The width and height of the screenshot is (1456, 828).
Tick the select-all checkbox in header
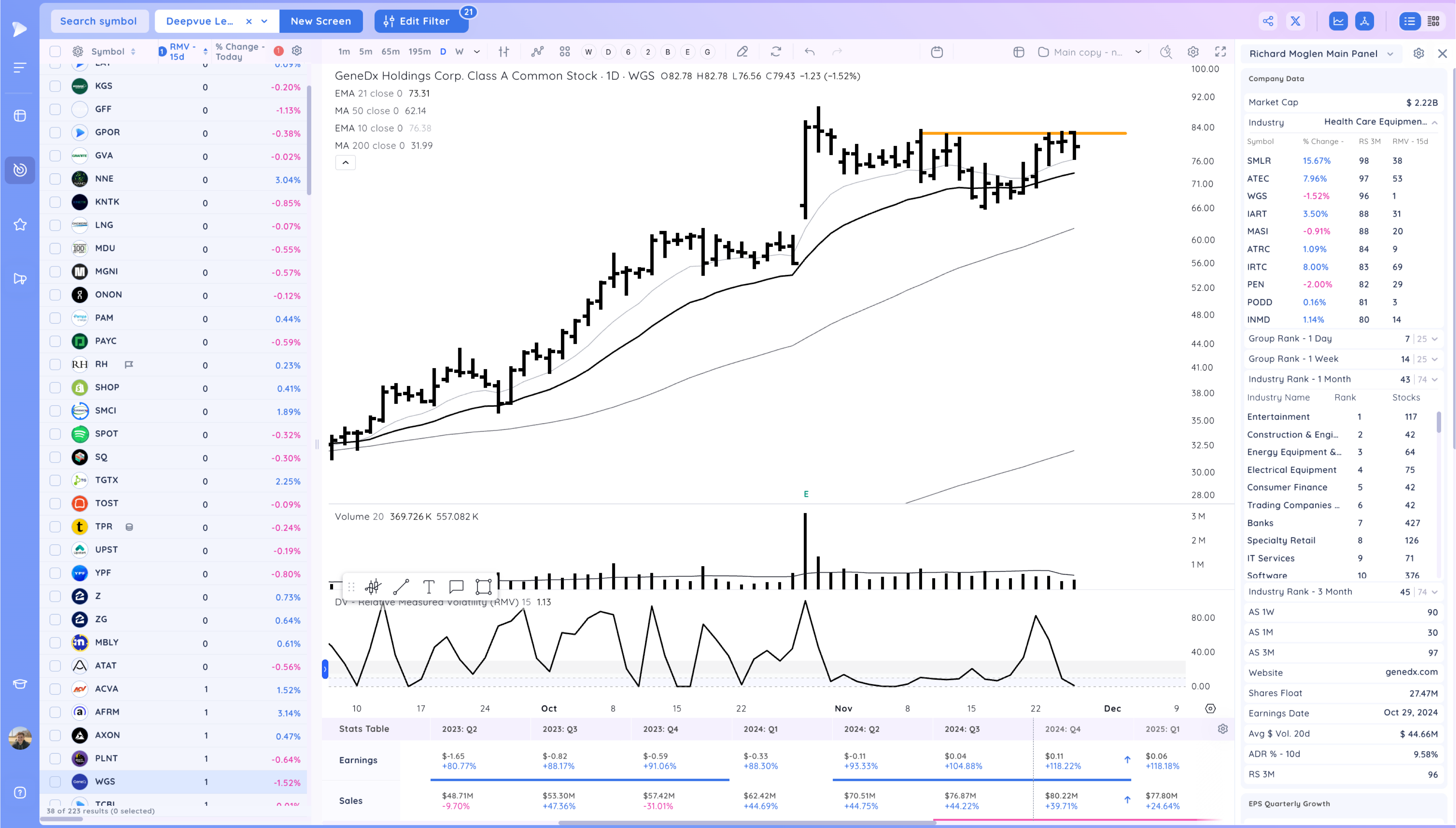pos(55,51)
